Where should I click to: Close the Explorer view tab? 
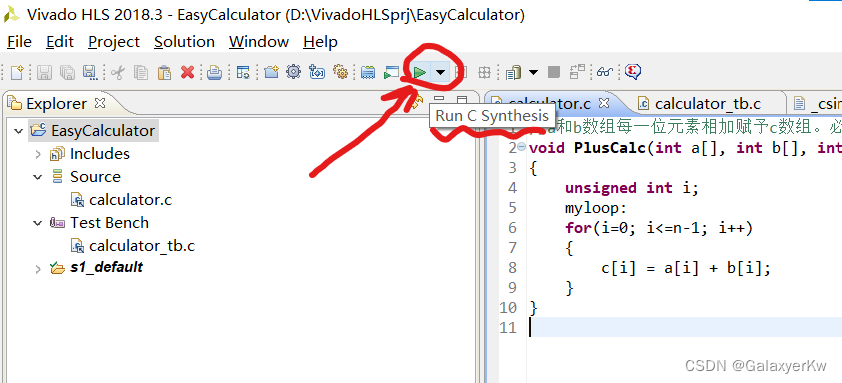coord(100,102)
